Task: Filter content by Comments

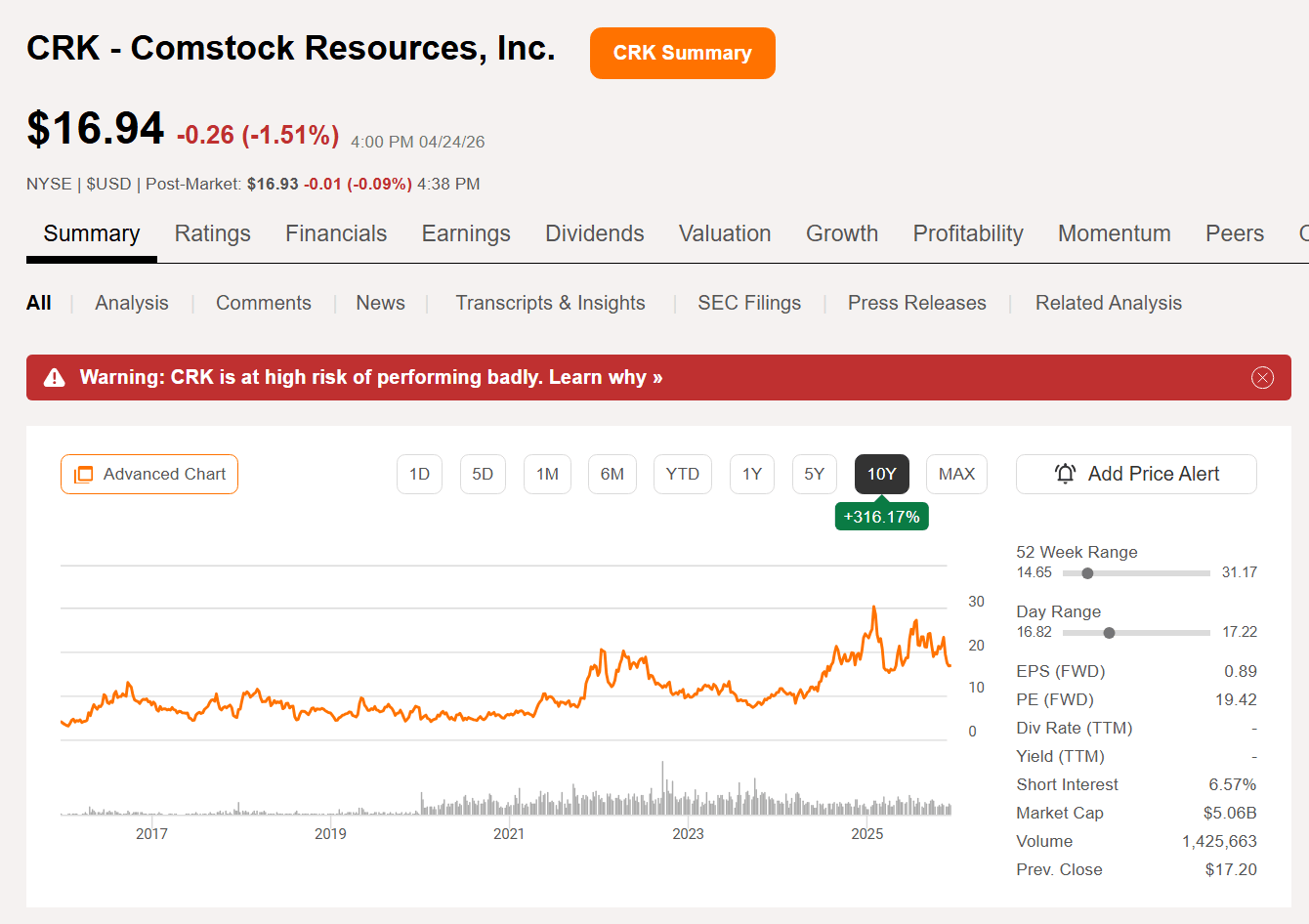Action: click(264, 303)
